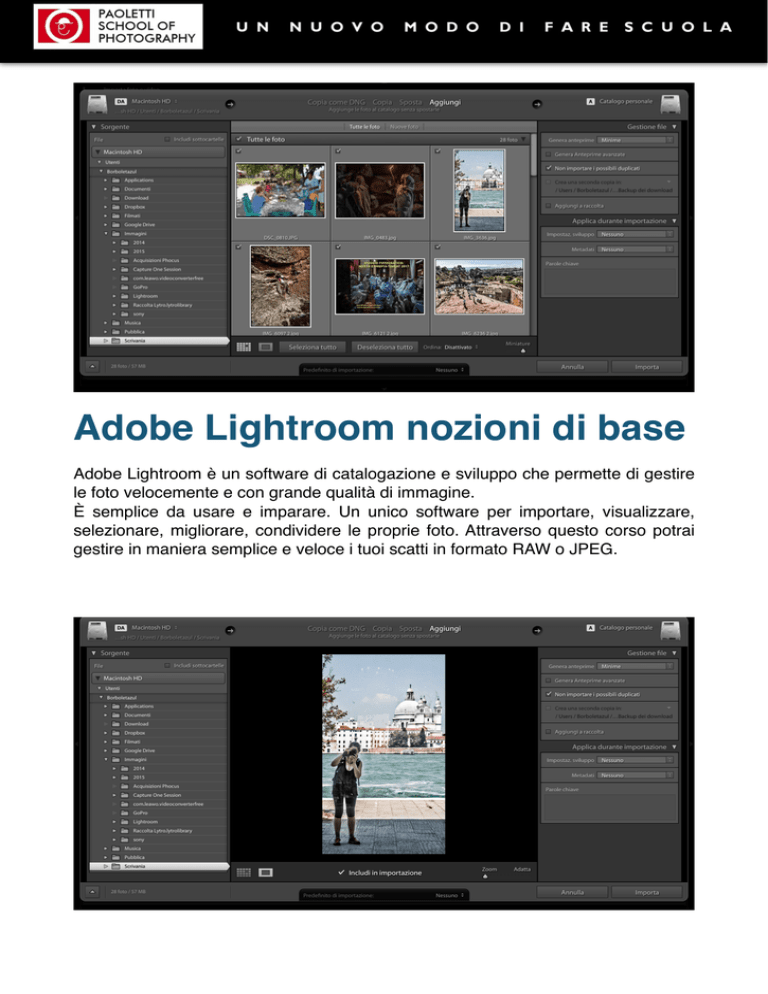The height and width of the screenshot is (994, 768).
Task: Collapse the Sorgente panel in the top dialog
Action: point(94,127)
